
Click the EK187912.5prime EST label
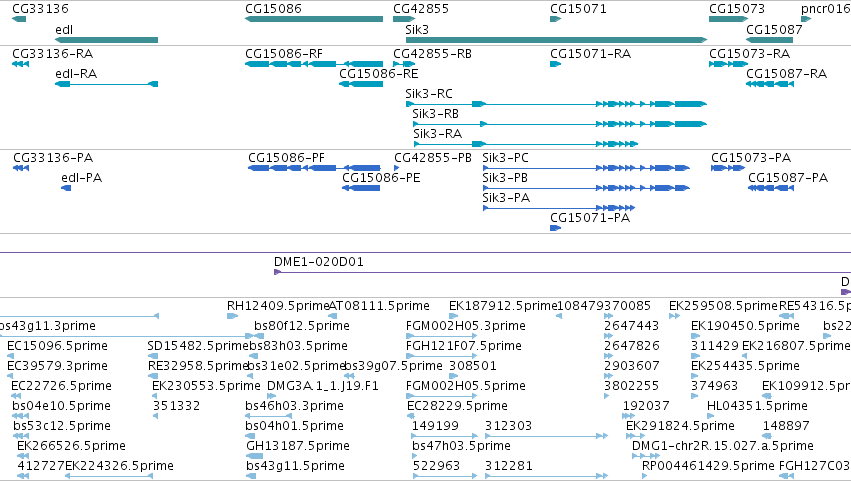pyautogui.click(x=503, y=306)
